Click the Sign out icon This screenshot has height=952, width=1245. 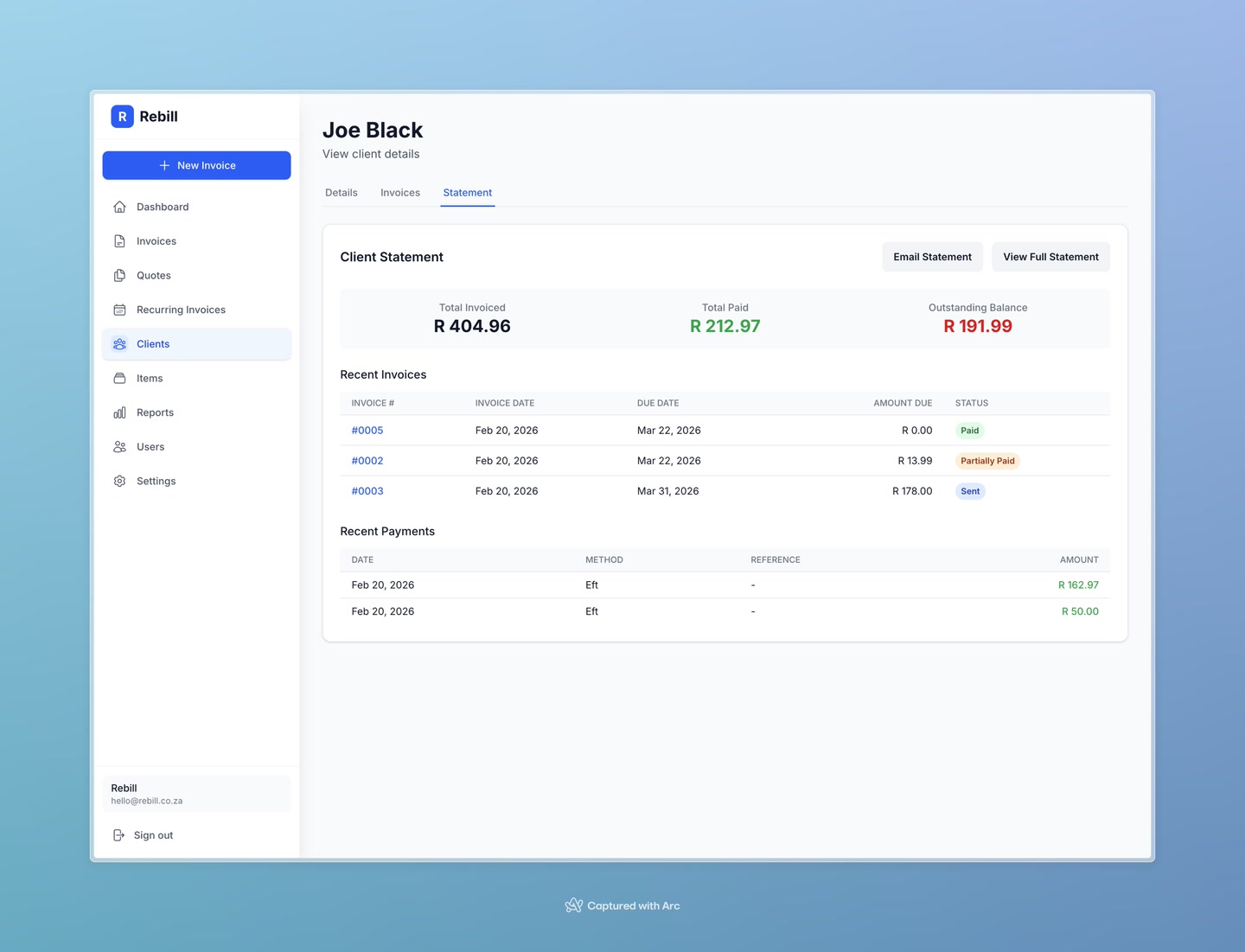tap(119, 834)
